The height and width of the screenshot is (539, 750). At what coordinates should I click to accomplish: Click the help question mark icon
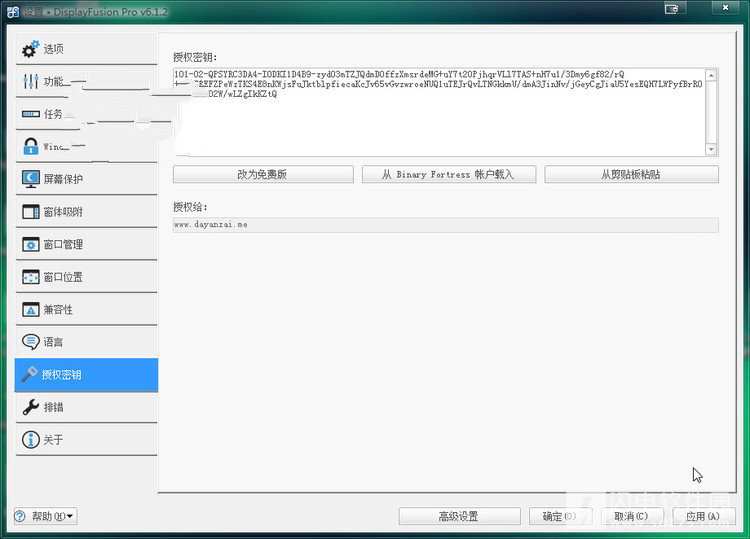pos(20,516)
